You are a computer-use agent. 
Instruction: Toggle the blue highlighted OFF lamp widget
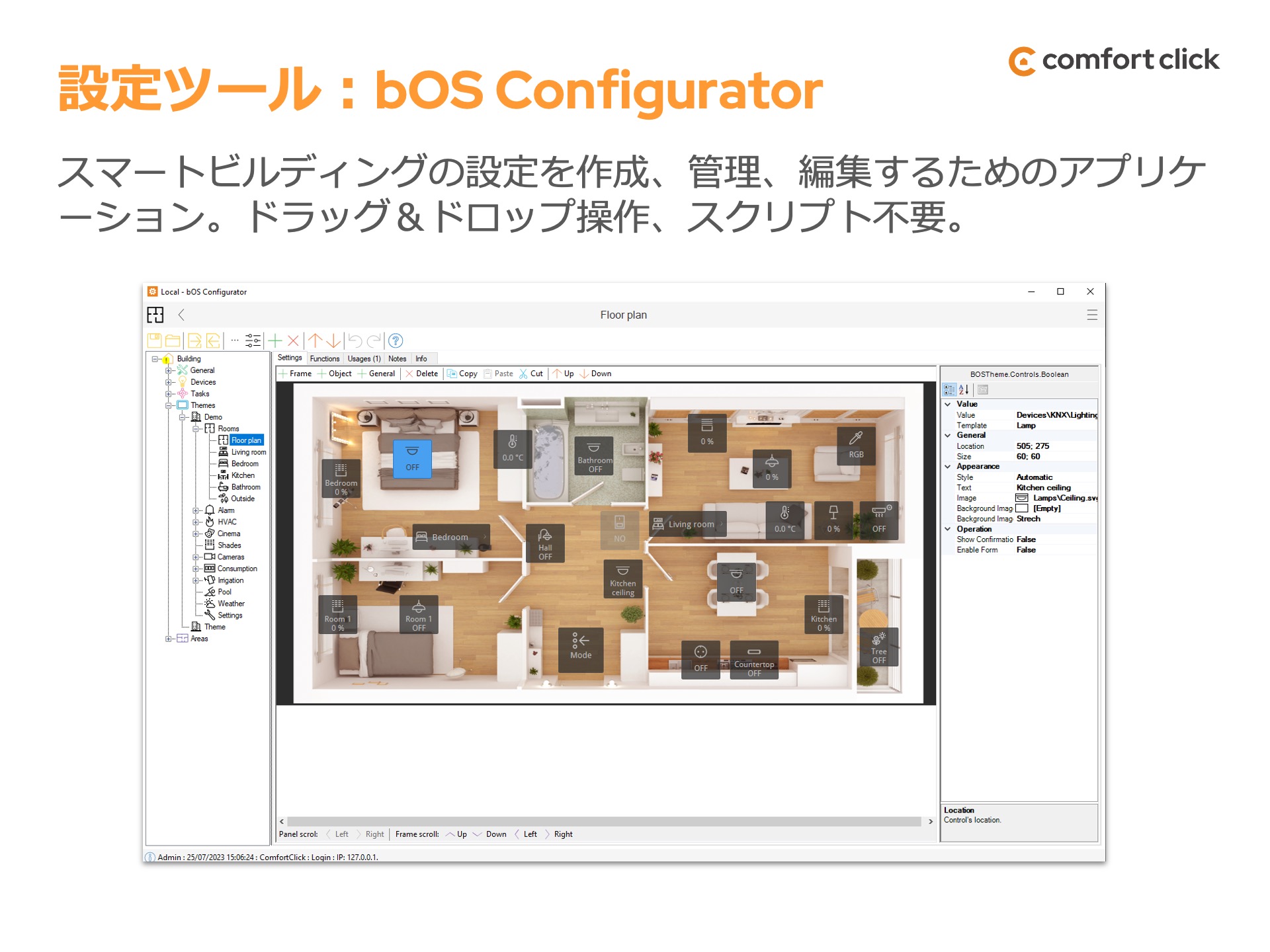tap(412, 459)
